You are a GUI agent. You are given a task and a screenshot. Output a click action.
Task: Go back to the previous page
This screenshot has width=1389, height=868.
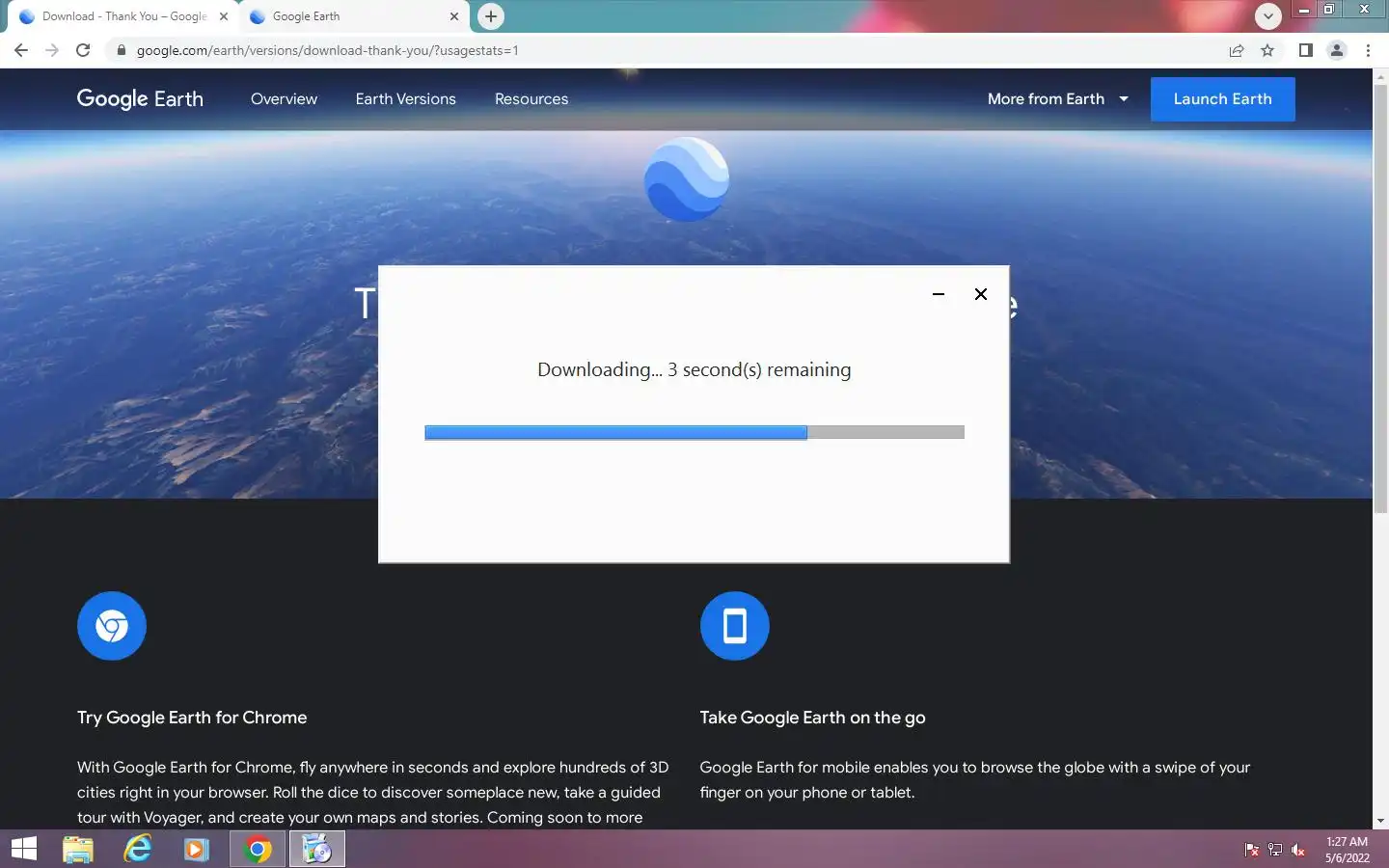click(x=21, y=50)
